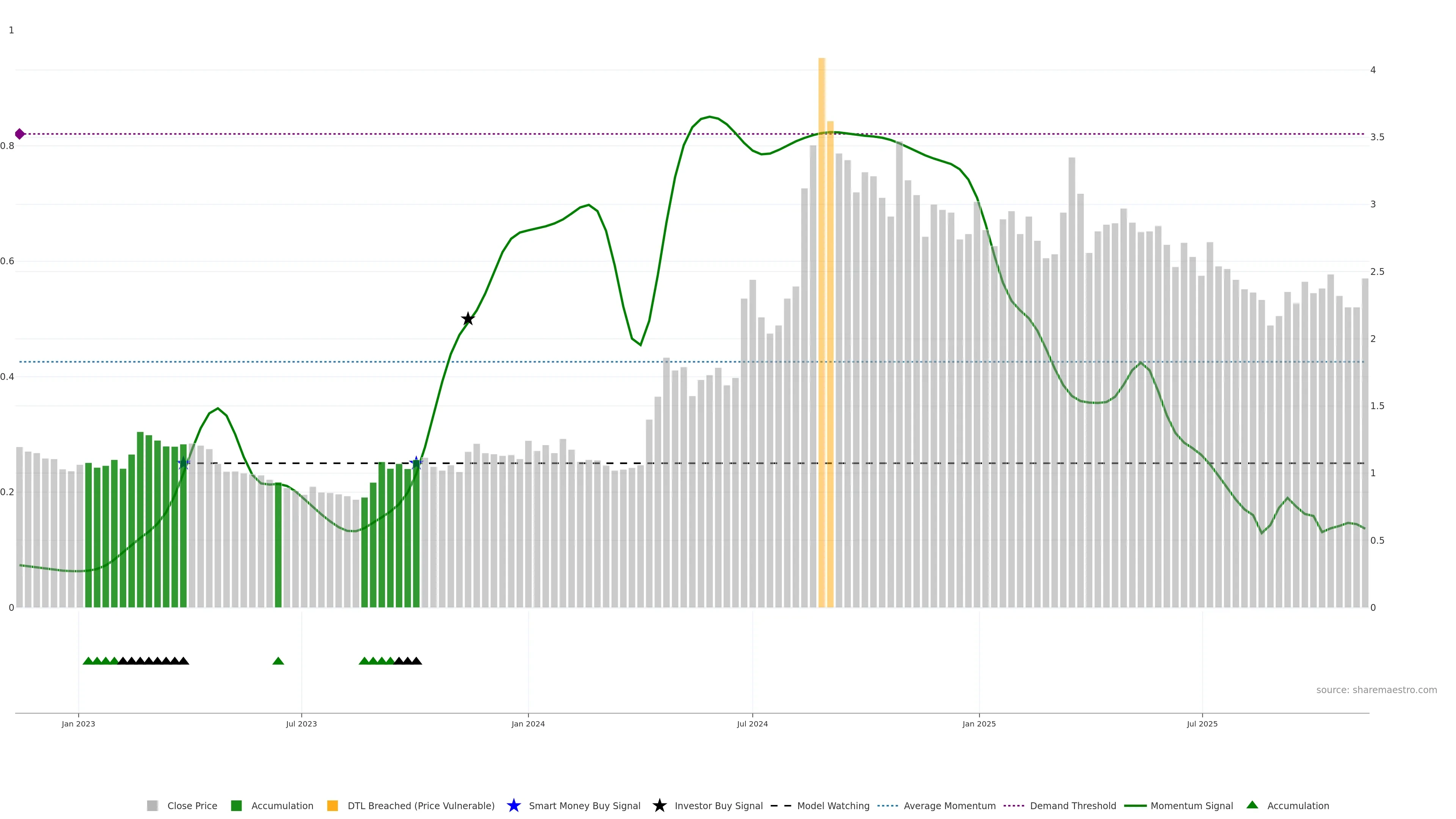The image size is (1456, 819).
Task: Click the black Investor Buy Signal legend star
Action: pos(659,805)
